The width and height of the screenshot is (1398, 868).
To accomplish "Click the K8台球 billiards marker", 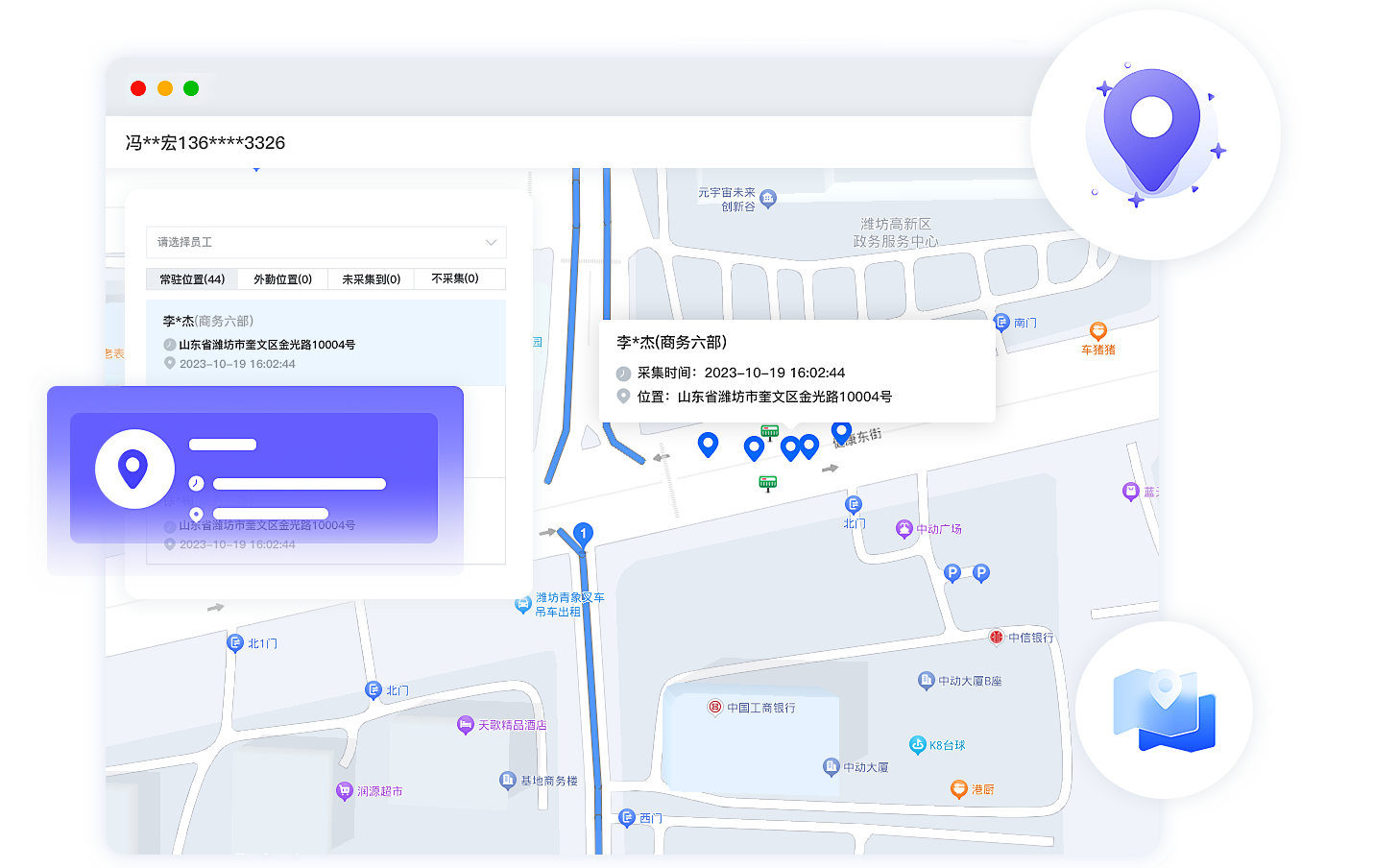I will (917, 744).
